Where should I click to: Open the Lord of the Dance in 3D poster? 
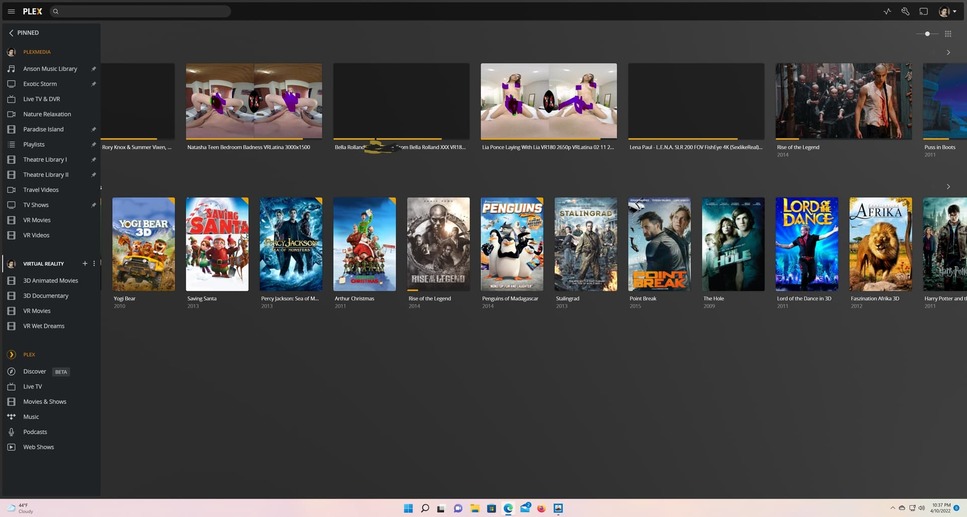[x=807, y=244]
